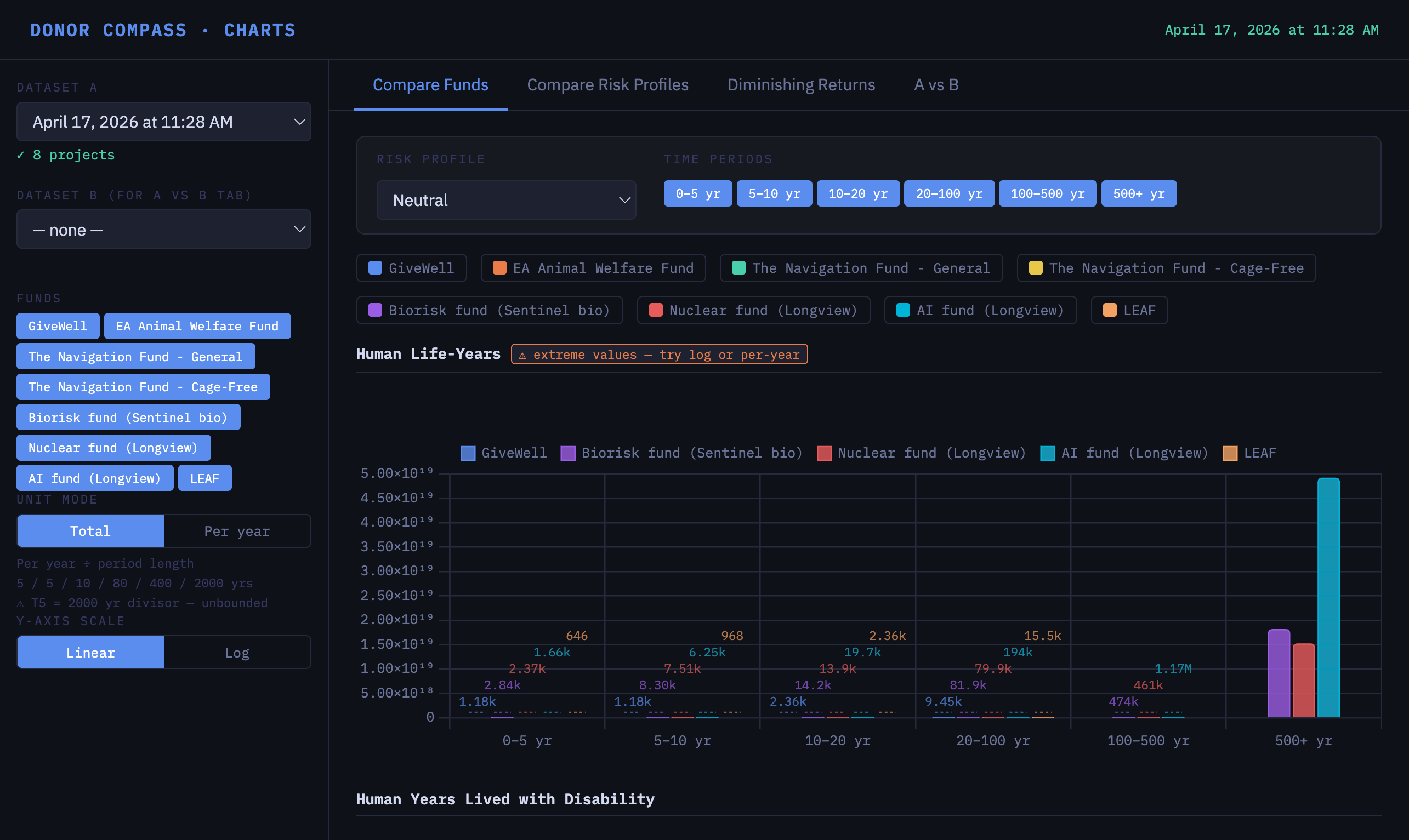Hide GiveWell series in chart legend
Viewport: 1409px width, 840px height.
pos(503,453)
